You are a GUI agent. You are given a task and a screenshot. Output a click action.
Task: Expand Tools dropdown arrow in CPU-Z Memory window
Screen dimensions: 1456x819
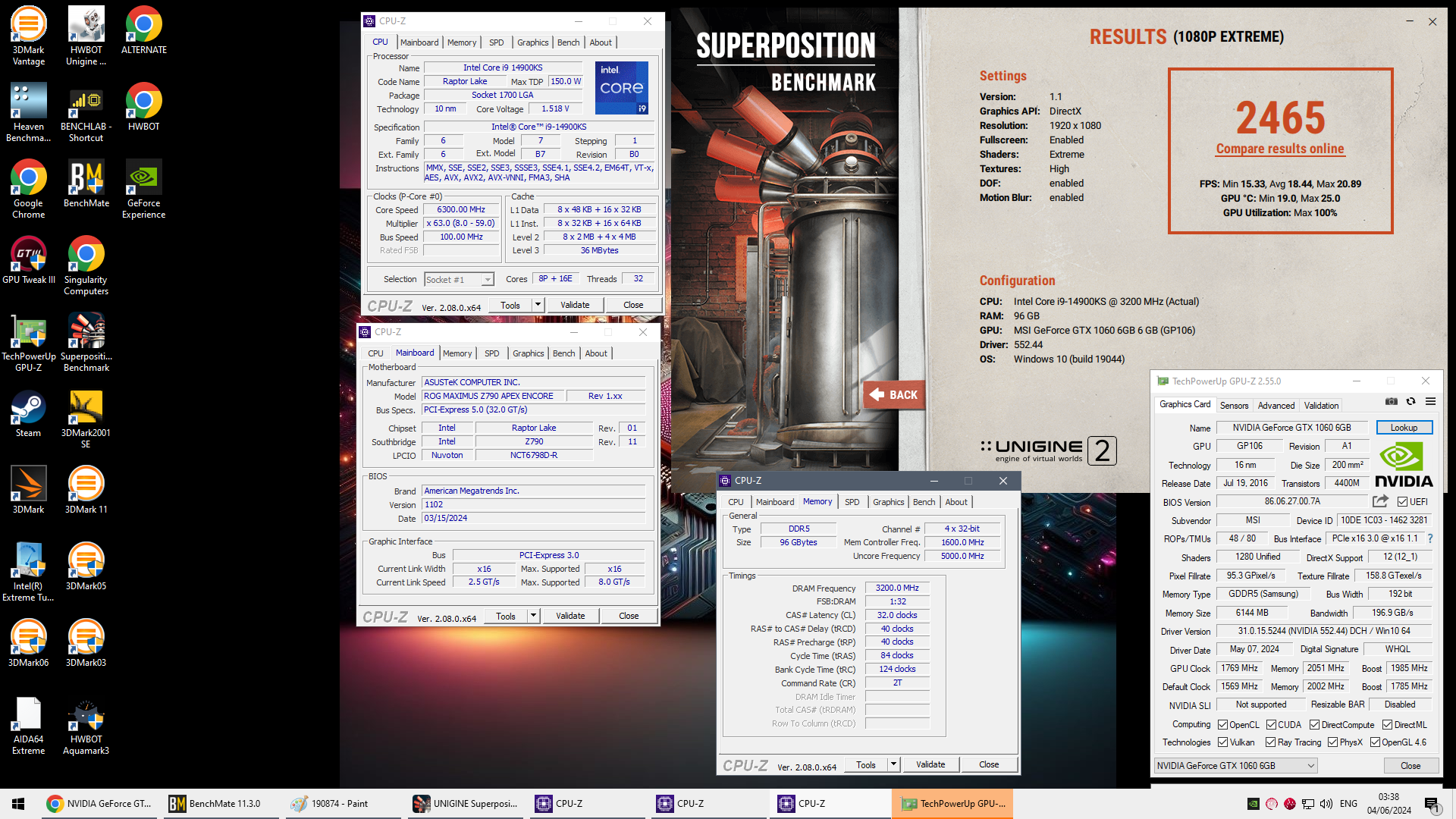point(893,764)
